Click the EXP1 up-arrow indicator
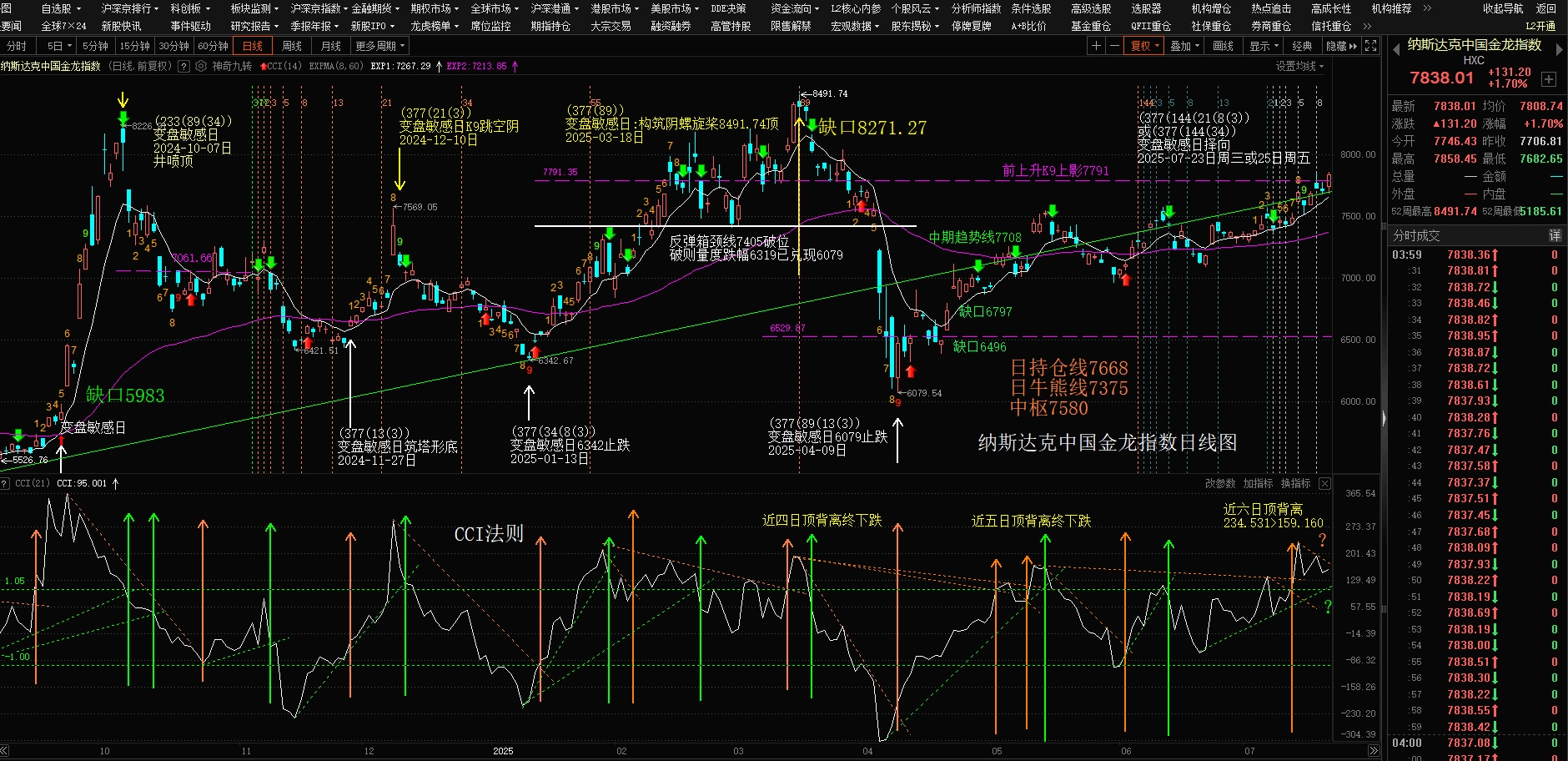 click(x=439, y=66)
